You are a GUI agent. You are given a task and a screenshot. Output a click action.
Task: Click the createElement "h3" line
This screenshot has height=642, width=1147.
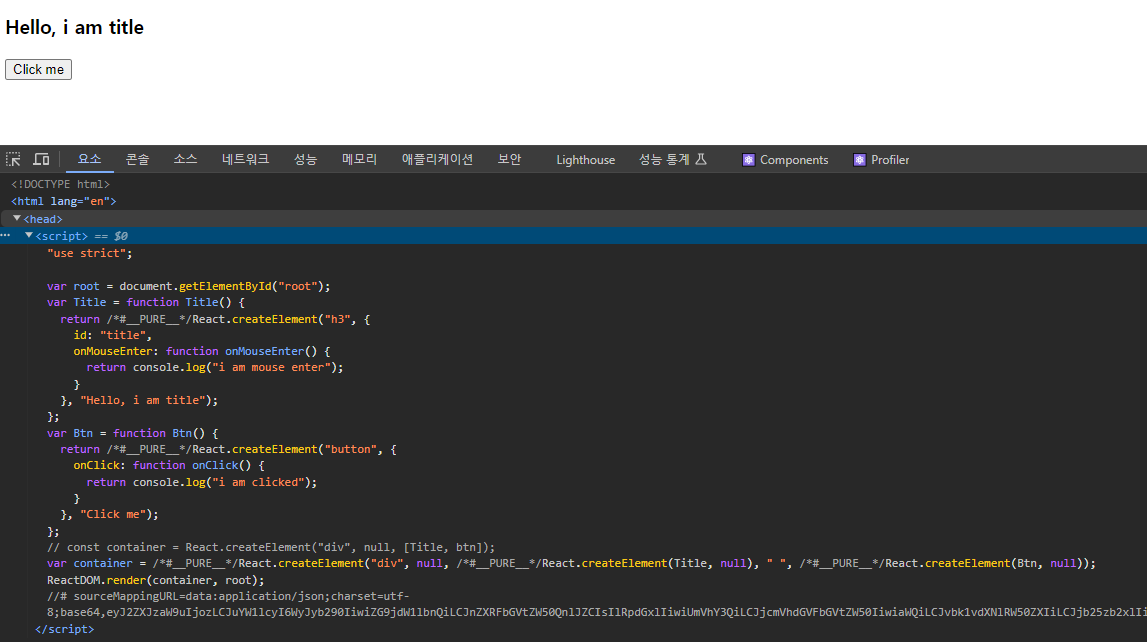[x=215, y=319]
